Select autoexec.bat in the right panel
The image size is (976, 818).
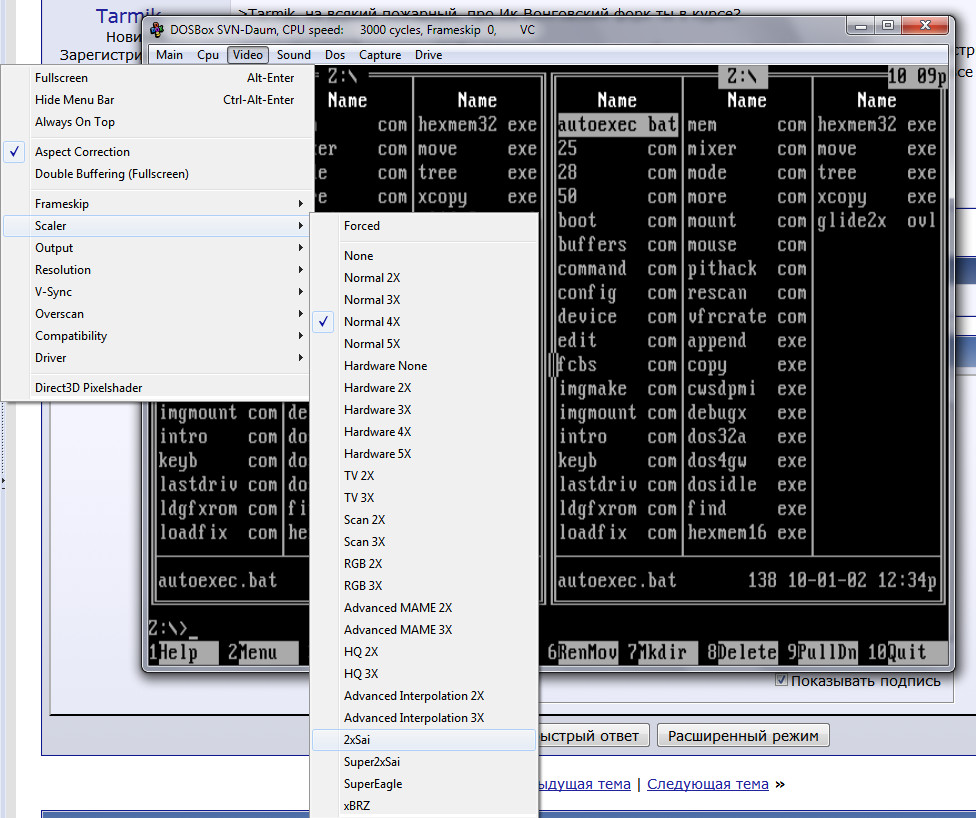click(x=617, y=126)
